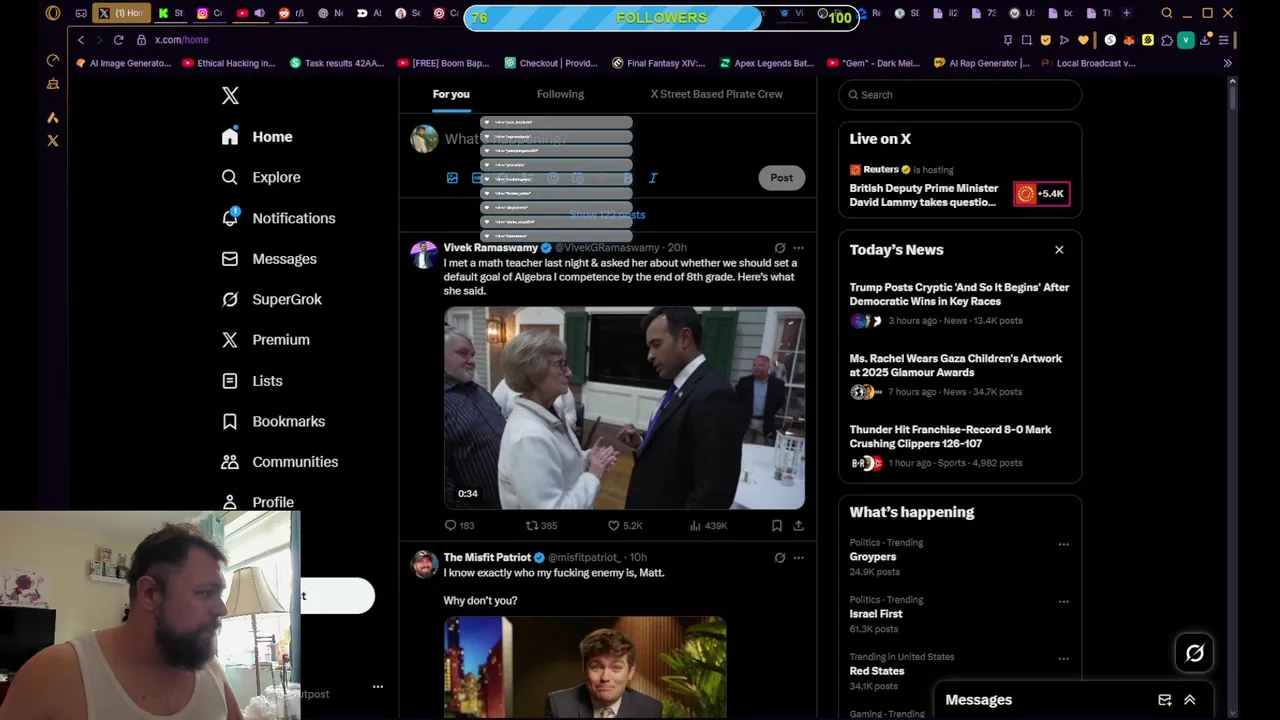Image resolution: width=1280 pixels, height=720 pixels.
Task: Open Thunder Hit Franchise-Record story
Action: (x=950, y=436)
